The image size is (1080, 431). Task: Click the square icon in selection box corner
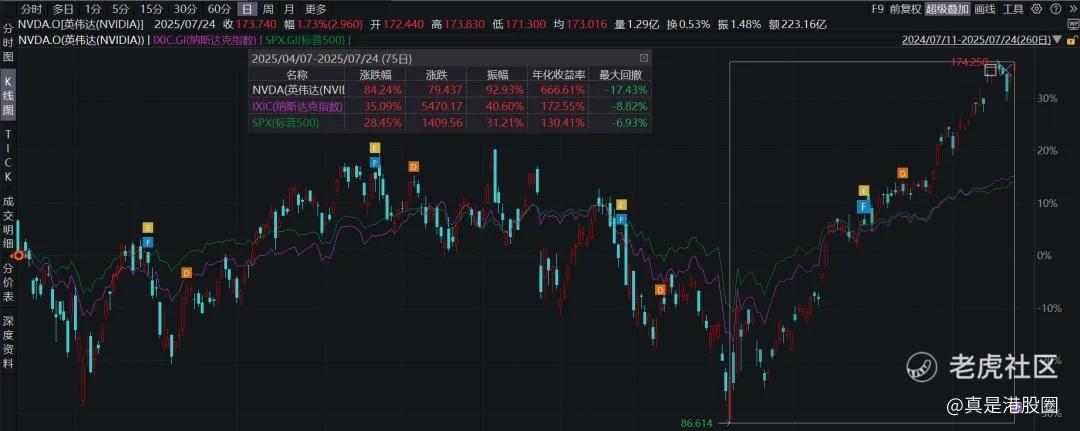[x=990, y=69]
